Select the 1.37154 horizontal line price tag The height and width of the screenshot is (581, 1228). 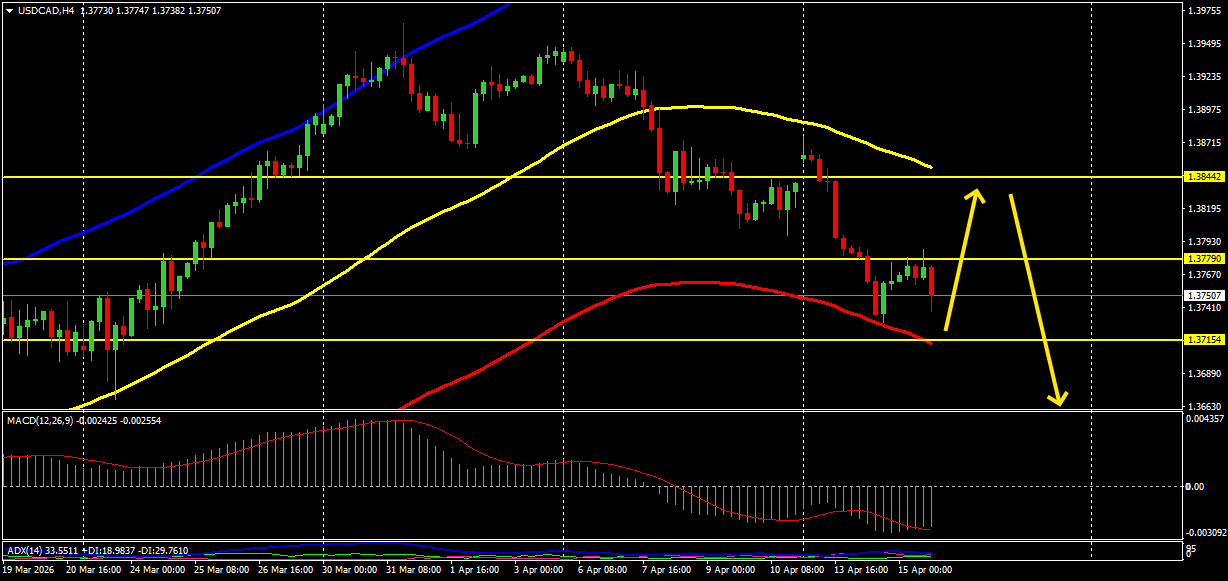1204,340
